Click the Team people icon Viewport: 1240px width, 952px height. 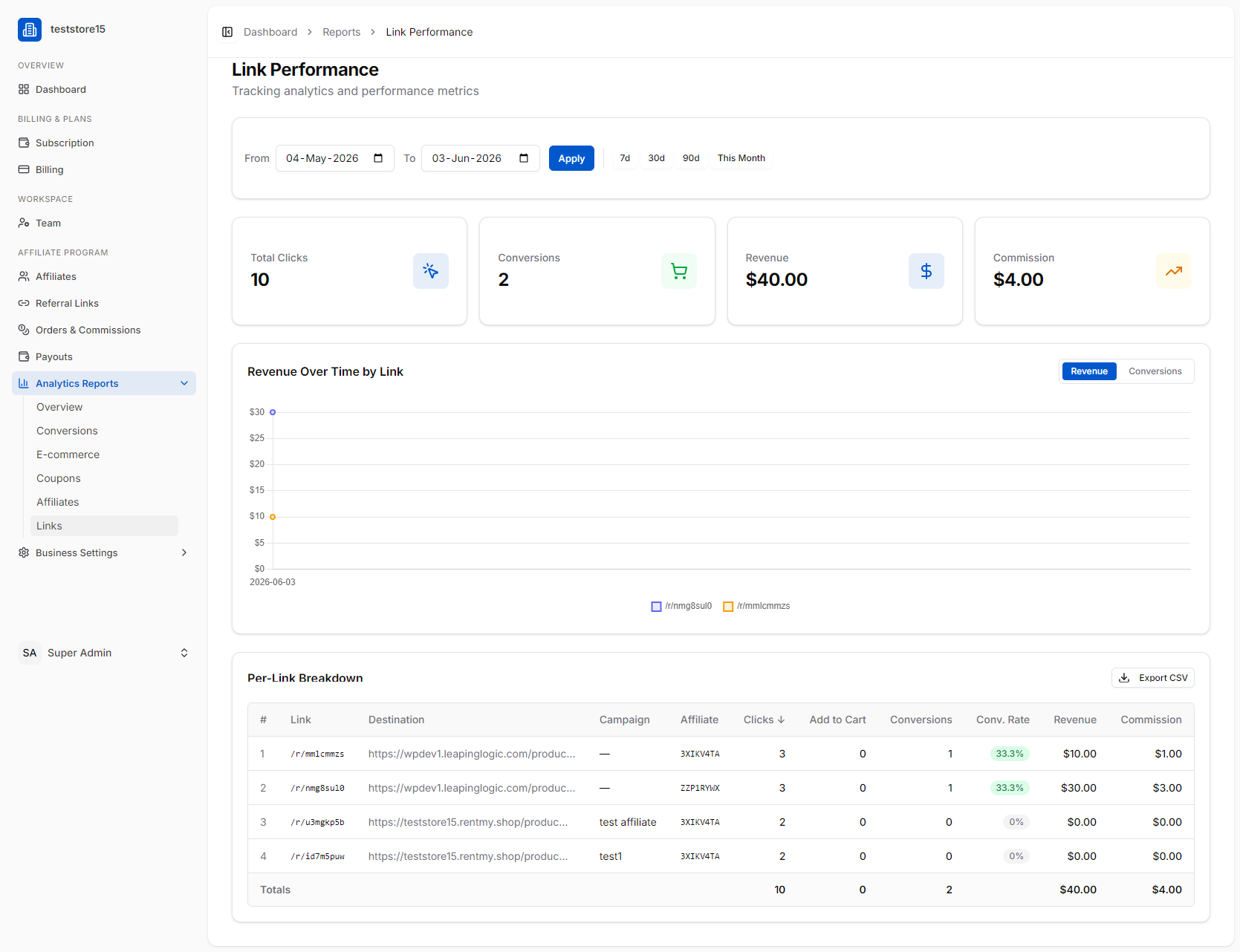point(24,223)
